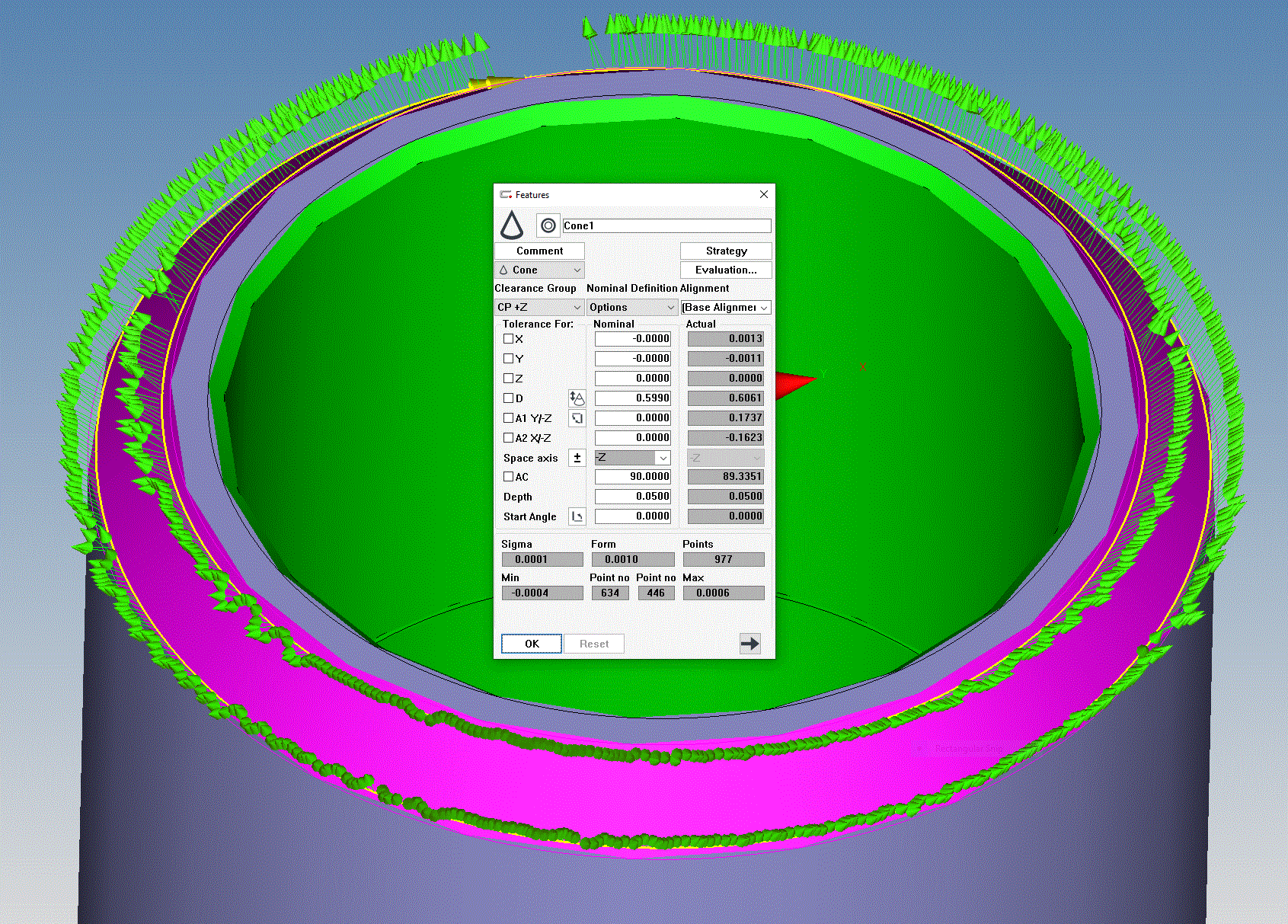The height and width of the screenshot is (924, 1288).
Task: Open the Cone feature type dropdown
Action: [539, 270]
